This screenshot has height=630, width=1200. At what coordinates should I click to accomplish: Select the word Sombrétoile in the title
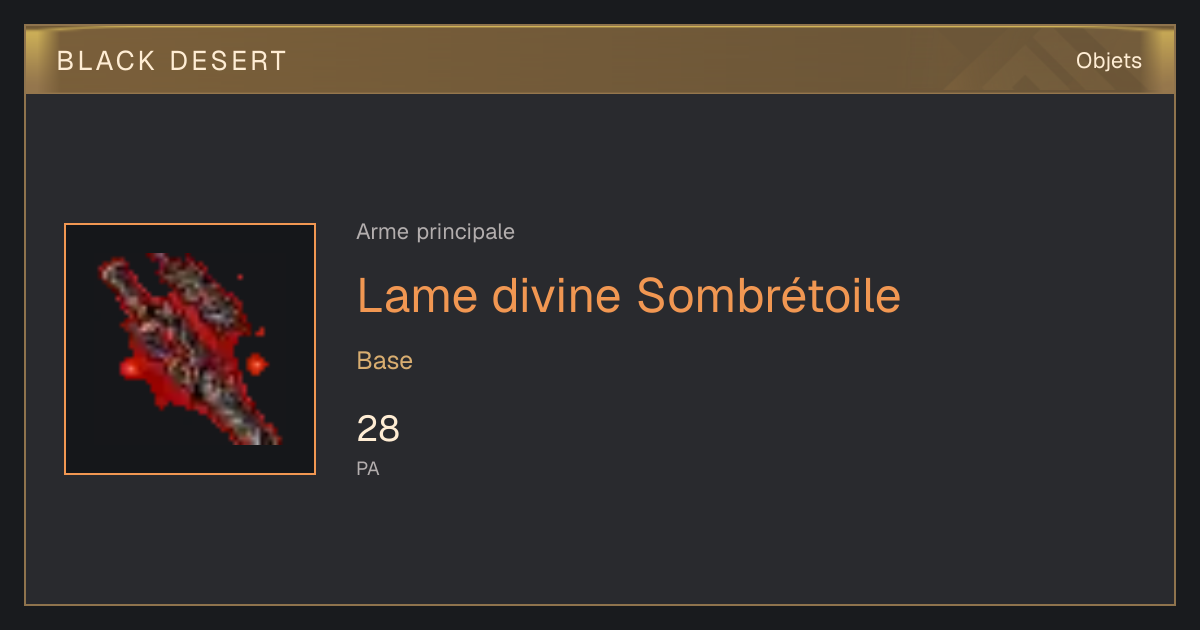pos(769,295)
